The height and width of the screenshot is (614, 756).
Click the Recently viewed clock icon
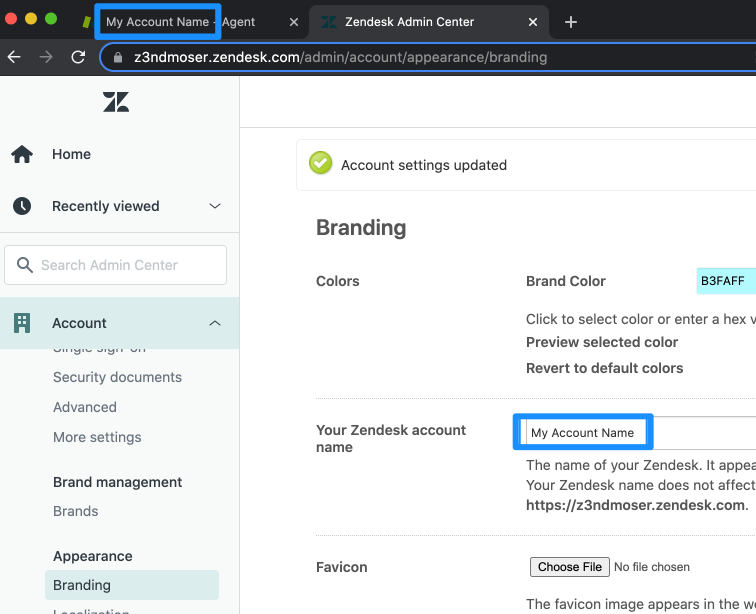(x=22, y=206)
